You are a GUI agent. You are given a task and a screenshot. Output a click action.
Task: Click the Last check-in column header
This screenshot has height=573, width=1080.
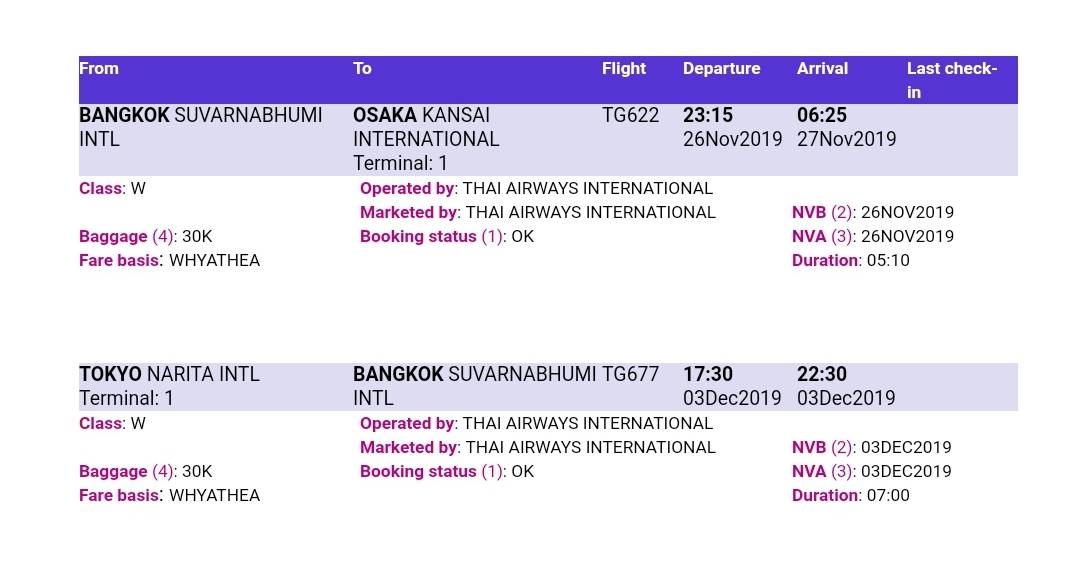(x=951, y=81)
